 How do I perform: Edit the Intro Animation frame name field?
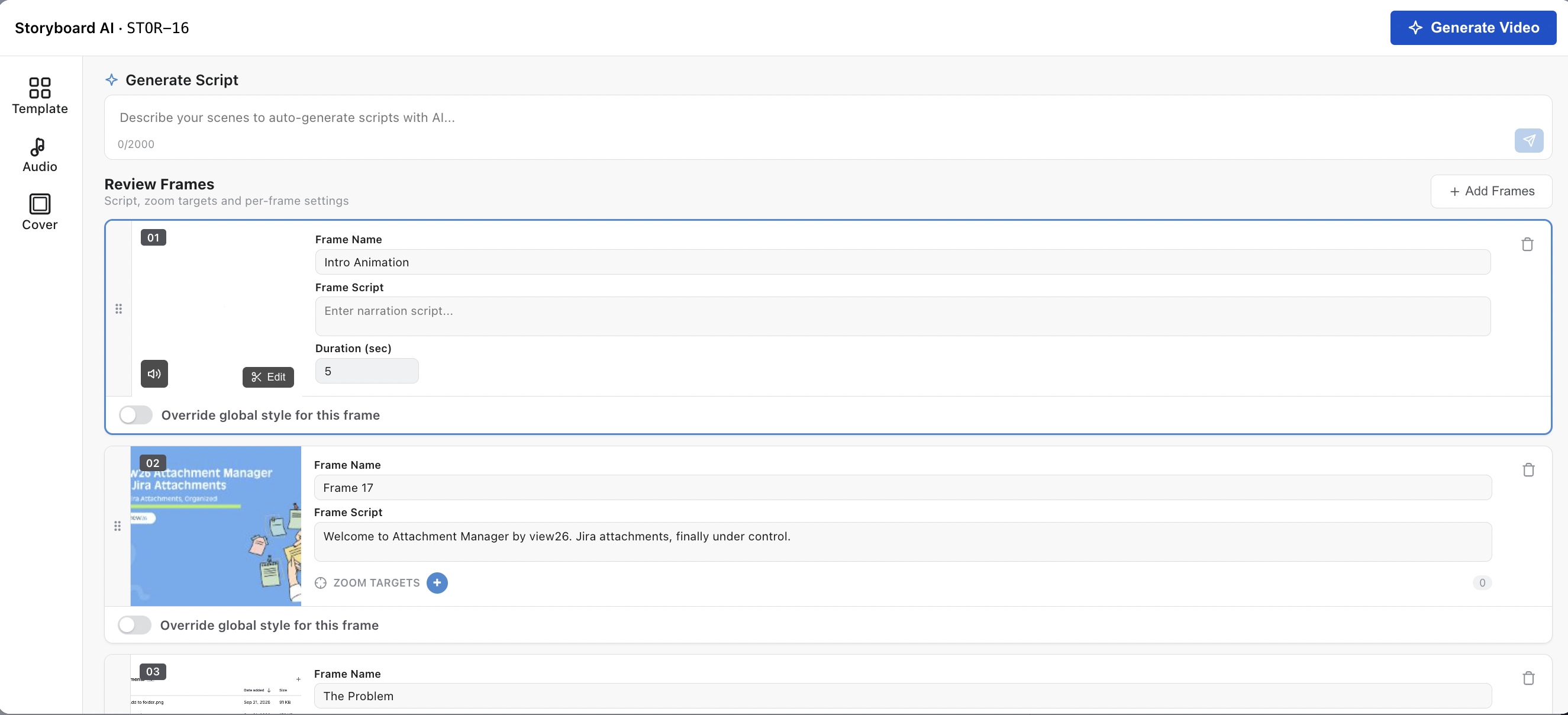(903, 262)
